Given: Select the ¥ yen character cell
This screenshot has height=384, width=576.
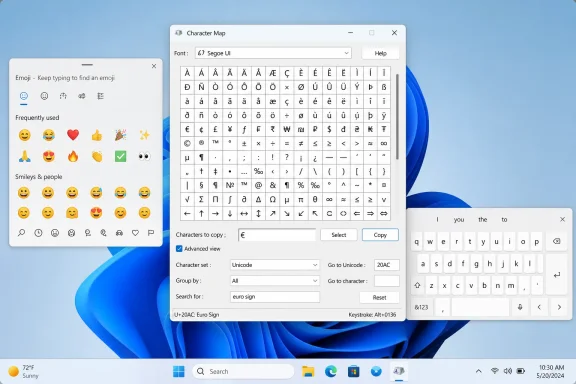Looking at the screenshot, I should [230, 129].
